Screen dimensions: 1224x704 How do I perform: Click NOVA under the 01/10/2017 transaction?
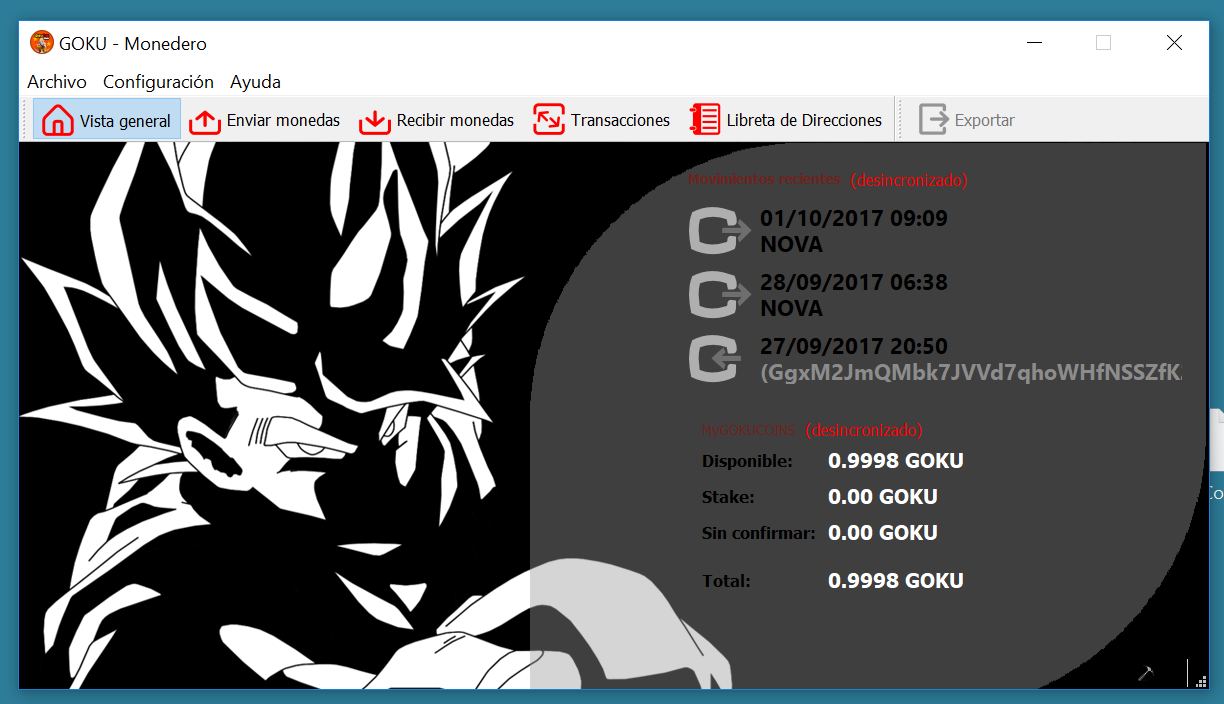[x=791, y=244]
